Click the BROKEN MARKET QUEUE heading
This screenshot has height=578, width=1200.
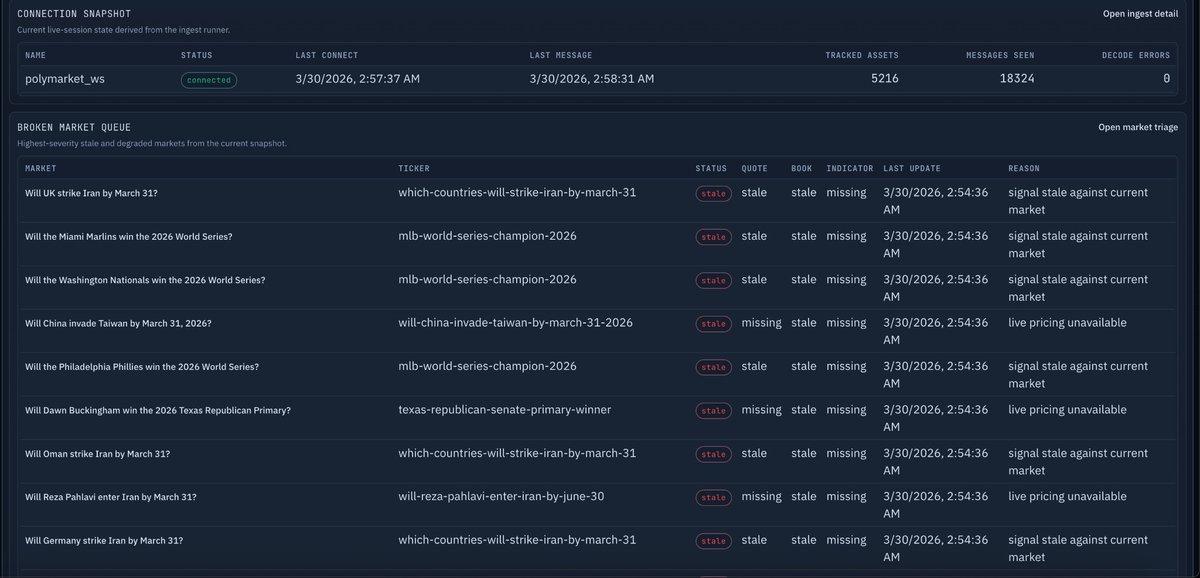point(74,128)
